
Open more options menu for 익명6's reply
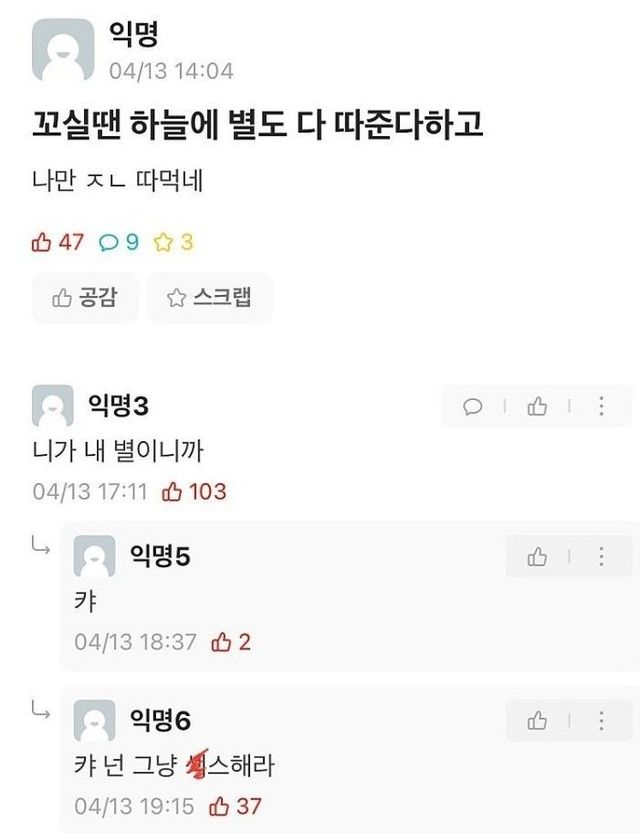601,720
